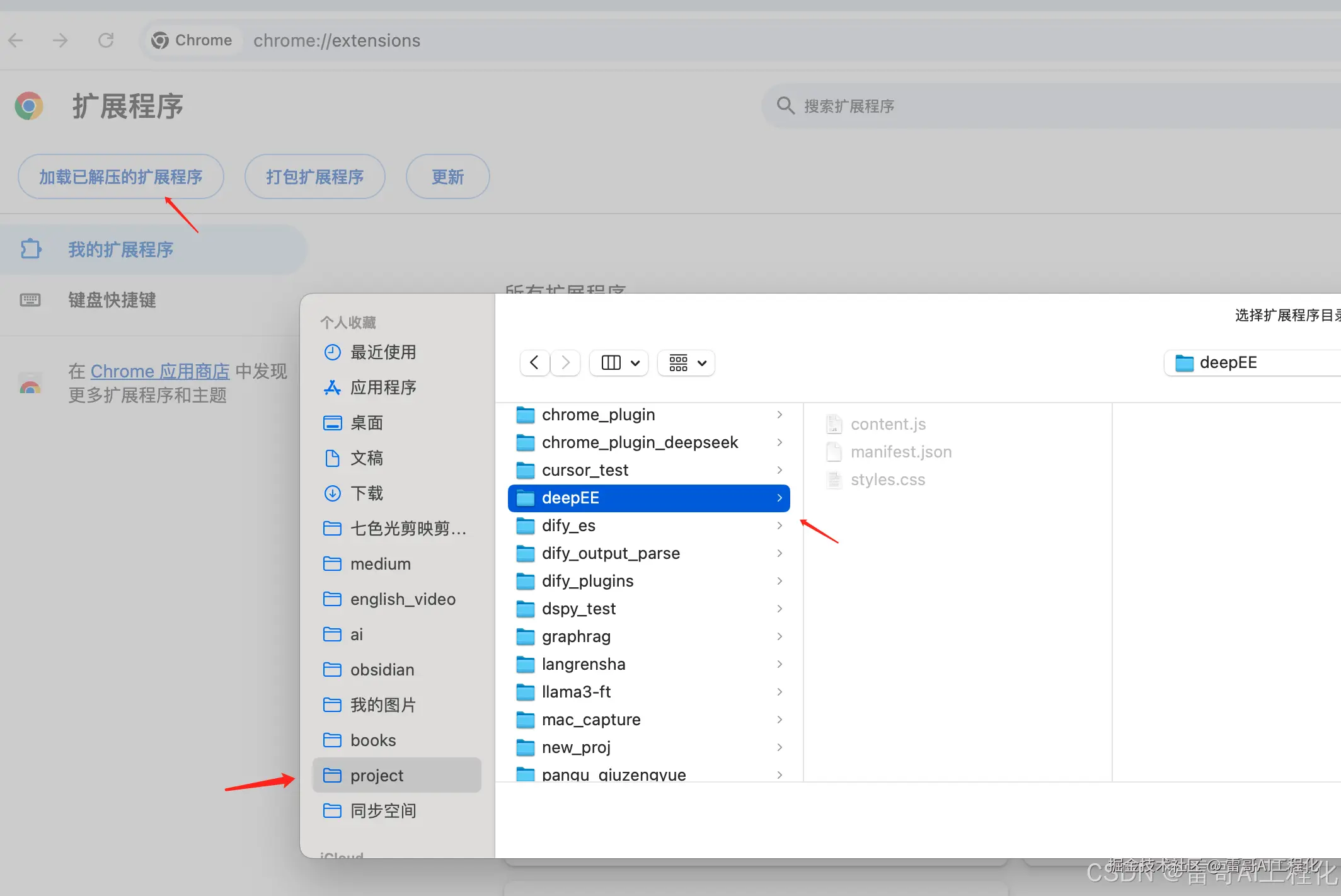Click the magnifier icon in extension search
Viewport: 1341px width, 896px height.
[785, 105]
